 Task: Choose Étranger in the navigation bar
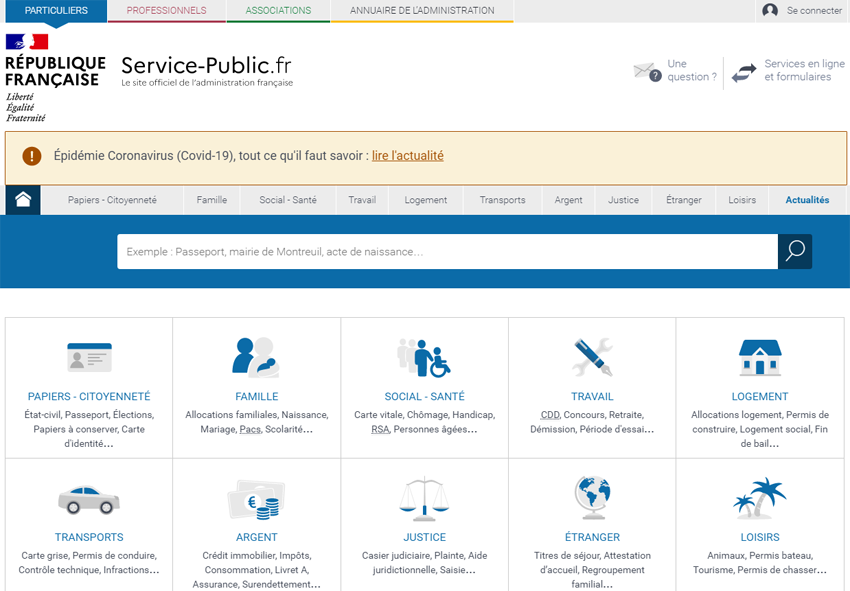coord(684,200)
